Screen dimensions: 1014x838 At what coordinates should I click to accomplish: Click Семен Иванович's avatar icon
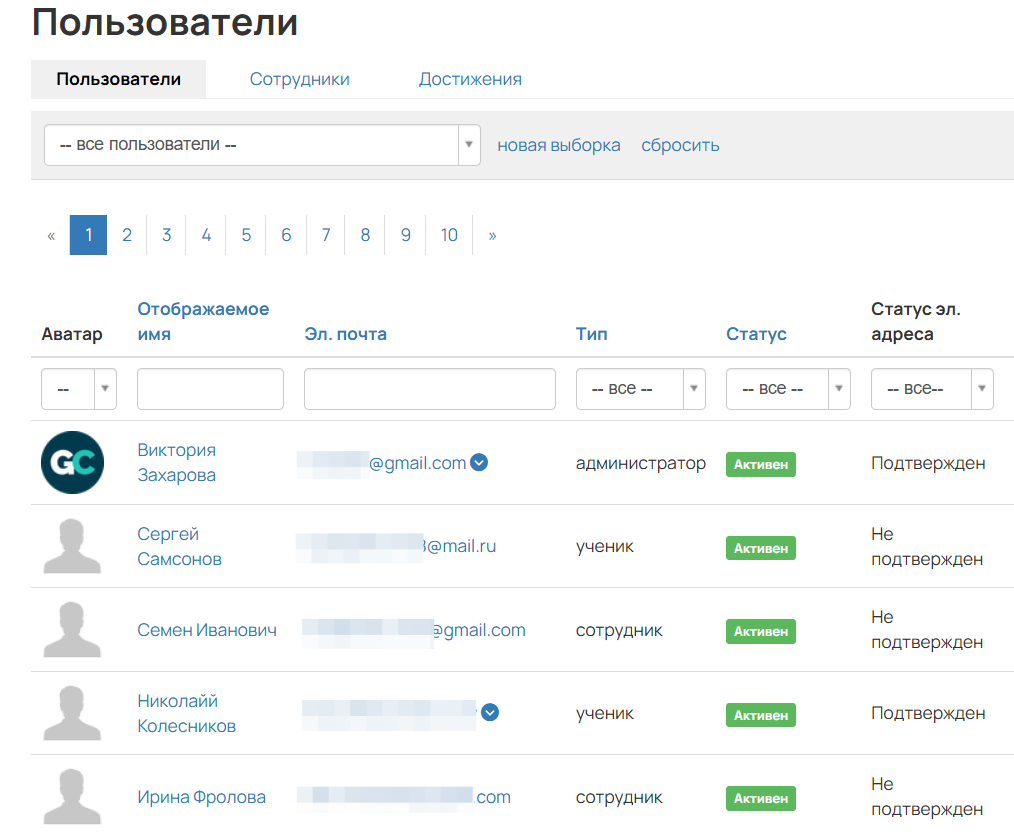pyautogui.click(x=72, y=630)
